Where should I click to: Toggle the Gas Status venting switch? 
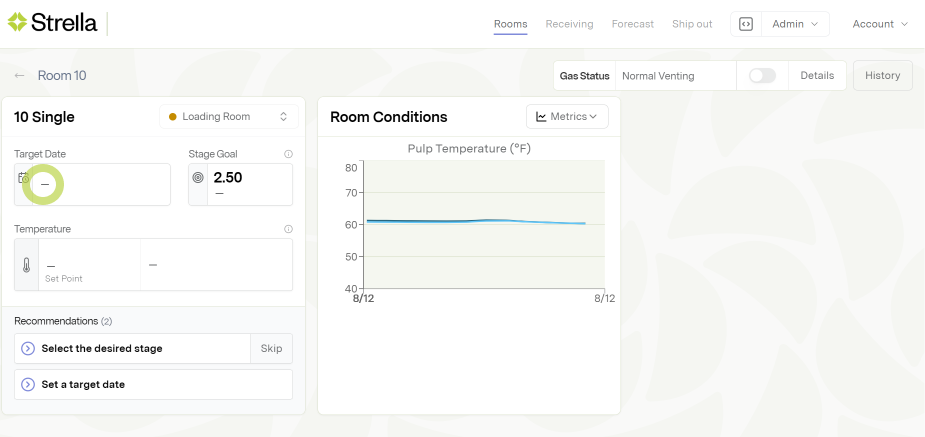[762, 76]
